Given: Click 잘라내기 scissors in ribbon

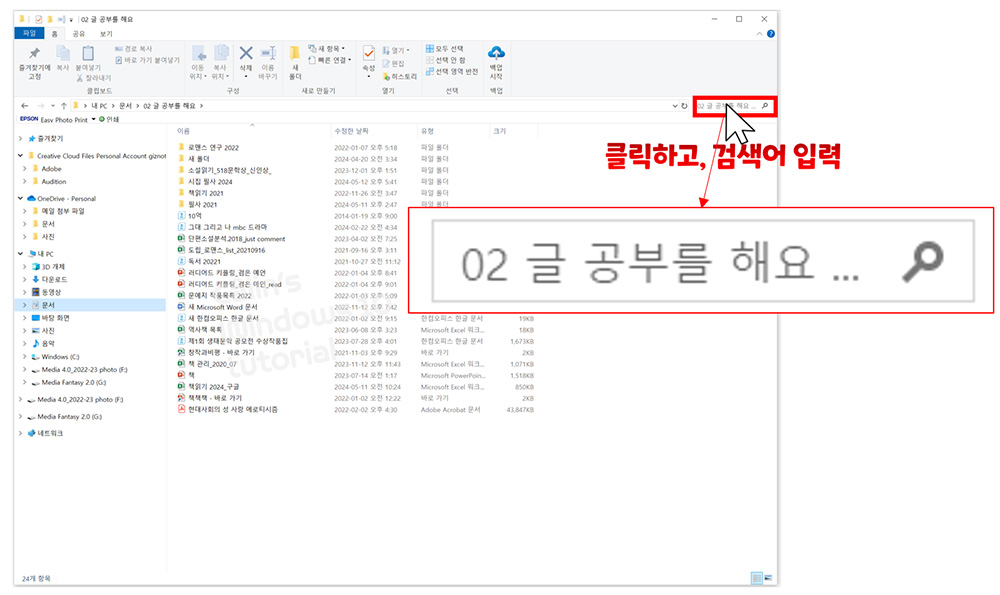Looking at the screenshot, I should (x=94, y=78).
